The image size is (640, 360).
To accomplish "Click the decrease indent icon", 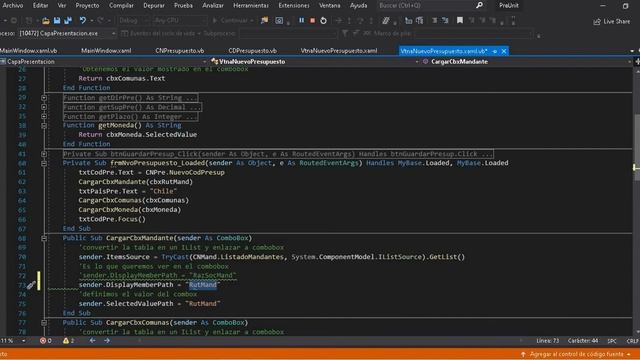I will click(x=434, y=20).
